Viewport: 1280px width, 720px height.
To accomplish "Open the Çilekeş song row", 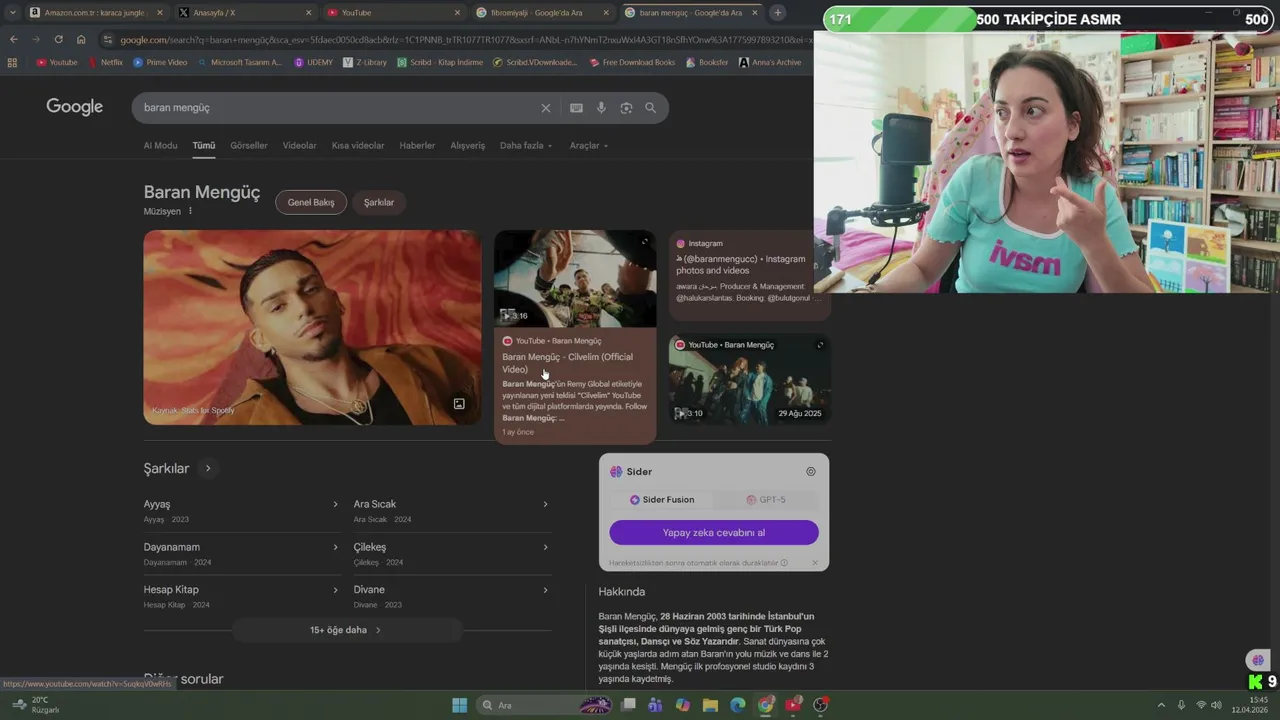I will pos(451,554).
